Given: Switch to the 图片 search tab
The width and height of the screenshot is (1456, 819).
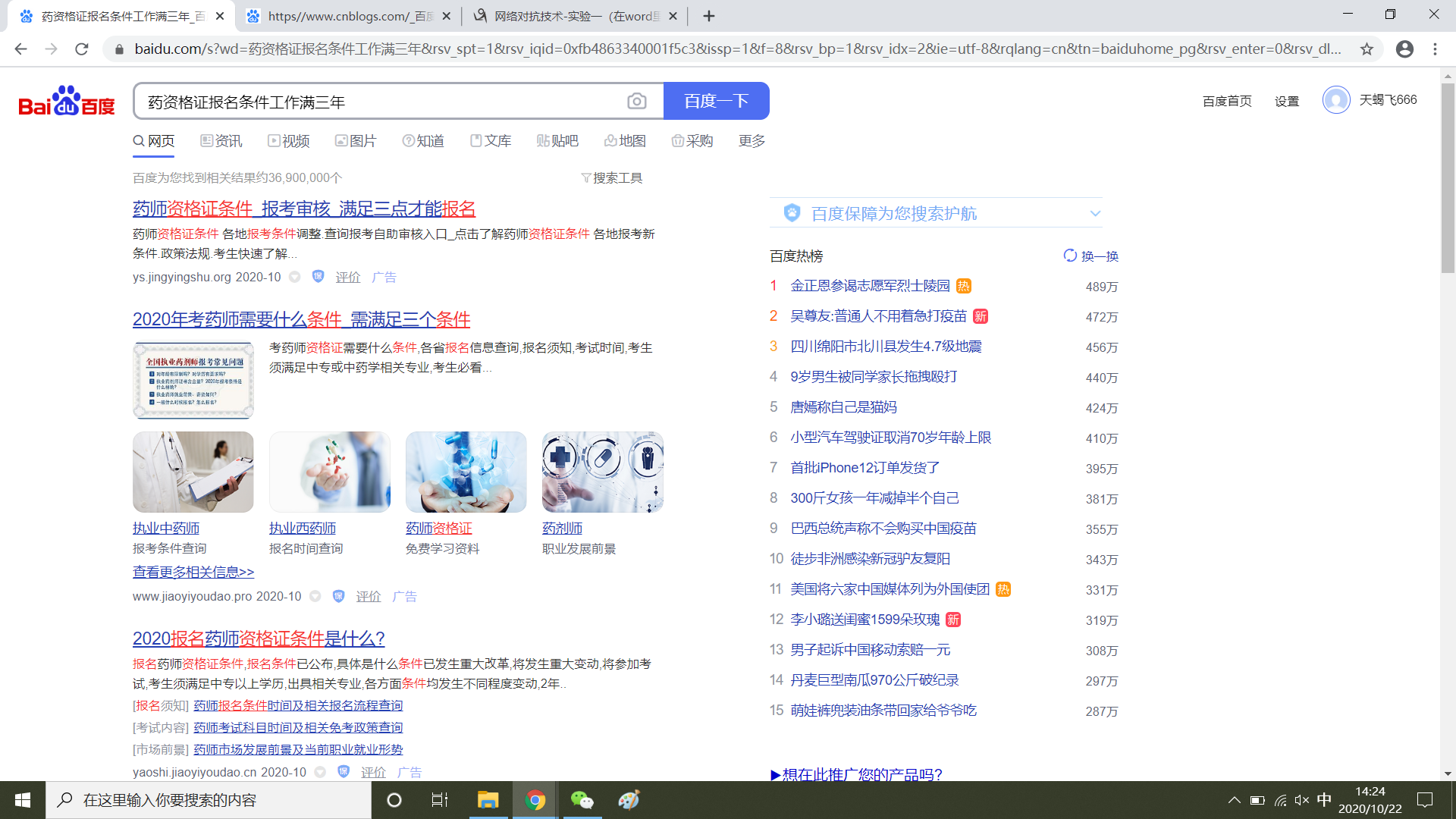Looking at the screenshot, I should 356,141.
